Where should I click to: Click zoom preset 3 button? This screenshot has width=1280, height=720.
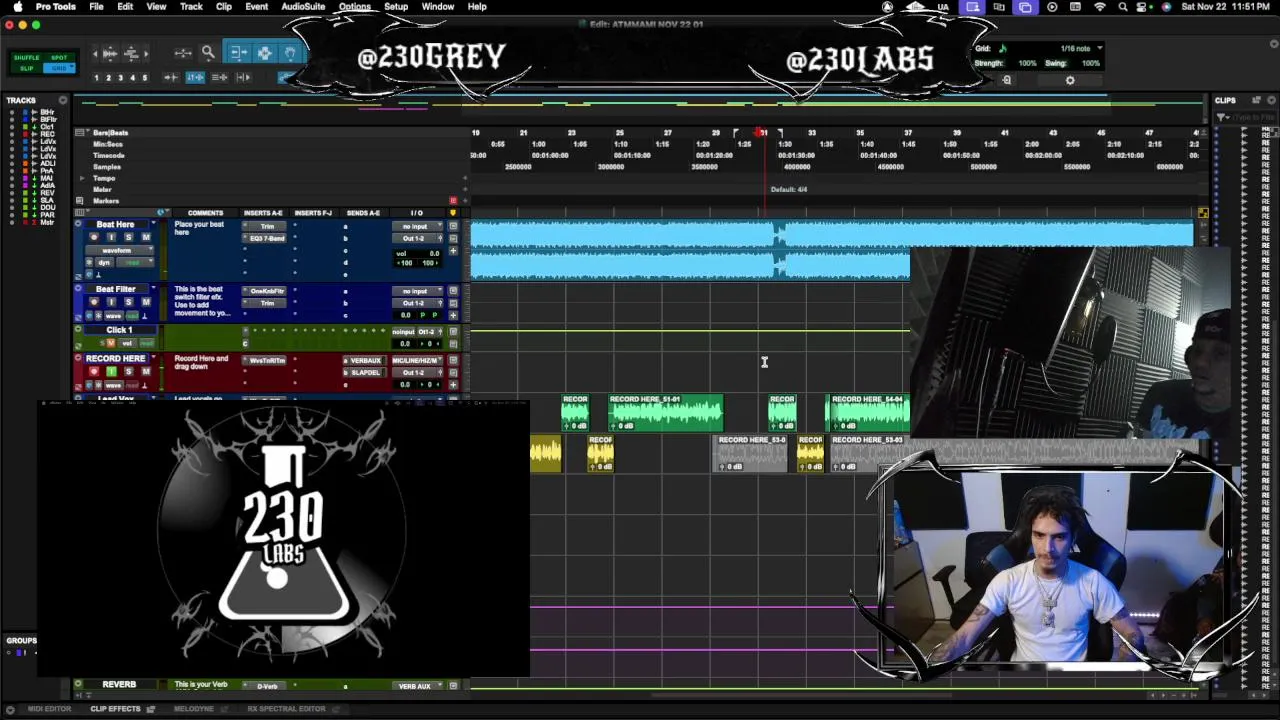point(121,78)
